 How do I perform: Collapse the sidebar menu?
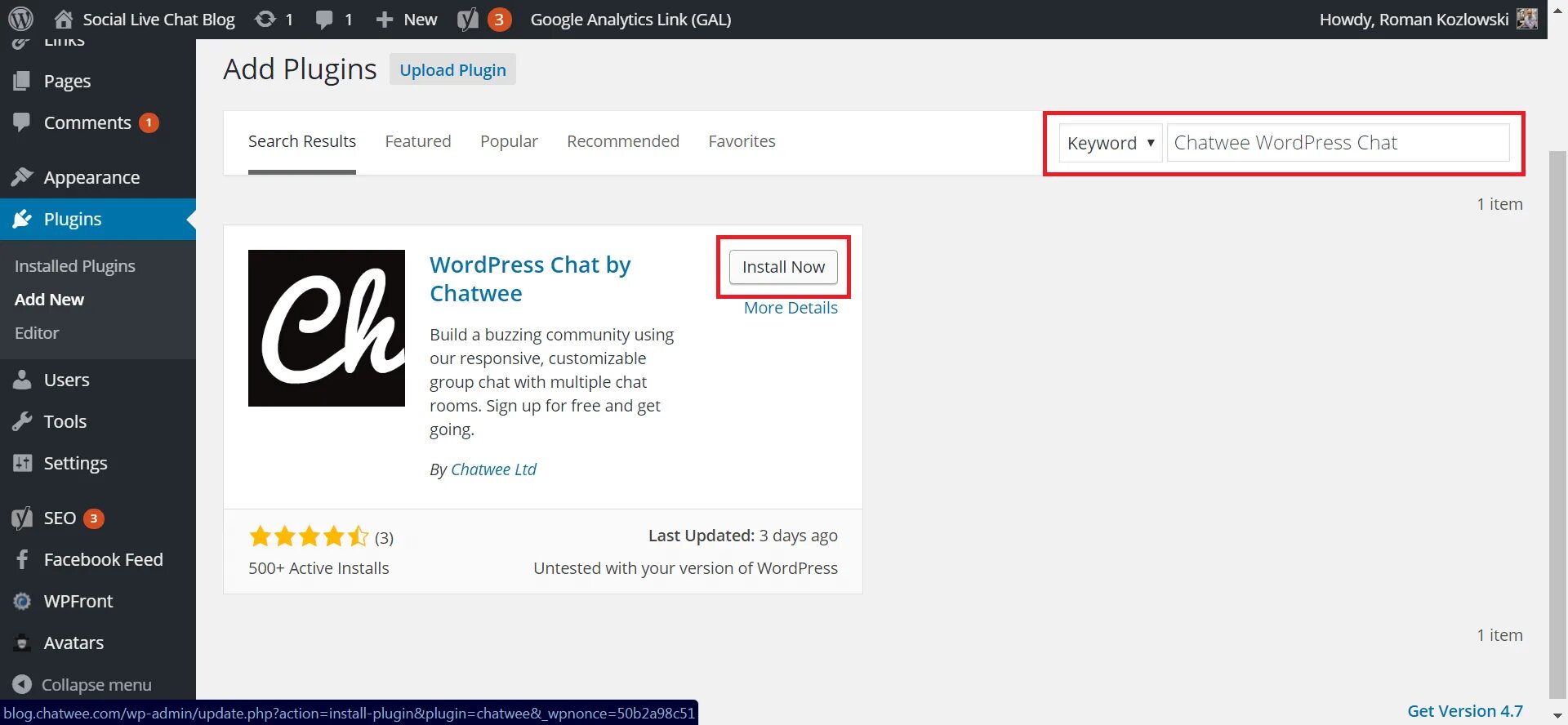[x=82, y=684]
